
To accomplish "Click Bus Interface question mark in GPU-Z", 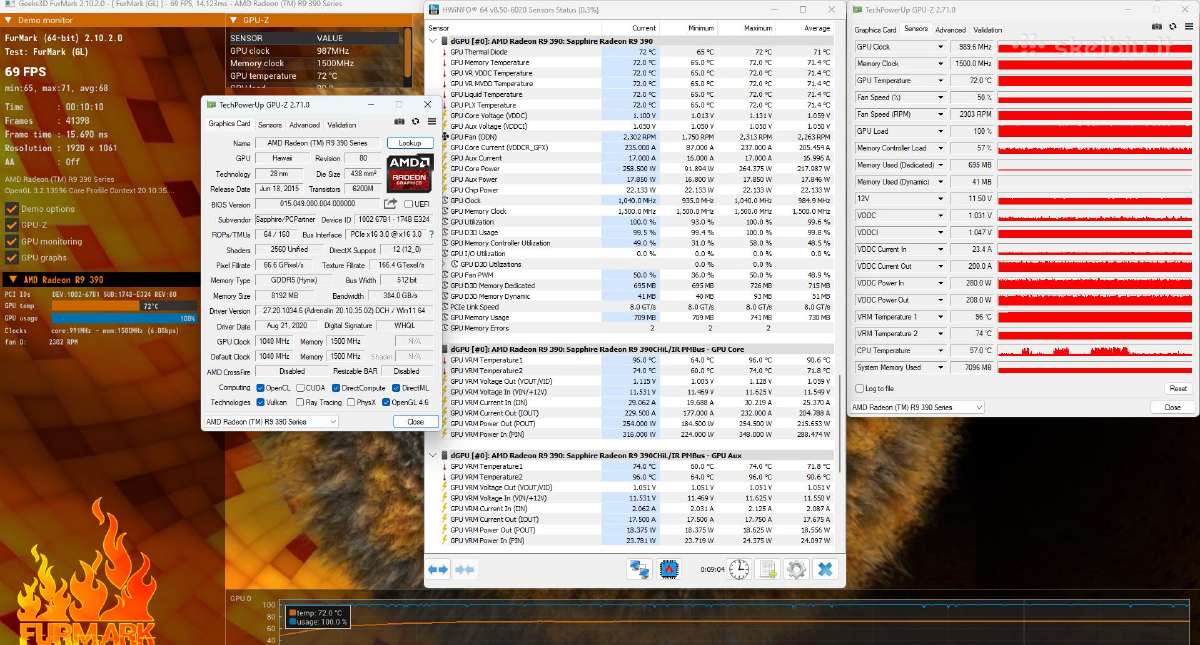I will click(x=432, y=235).
